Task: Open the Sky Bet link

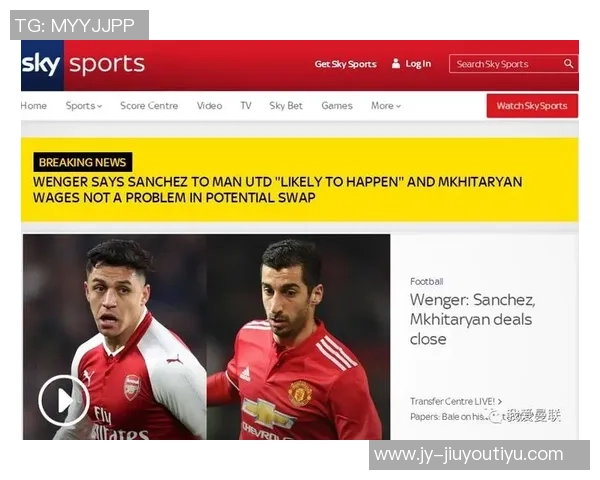Action: pos(286,106)
